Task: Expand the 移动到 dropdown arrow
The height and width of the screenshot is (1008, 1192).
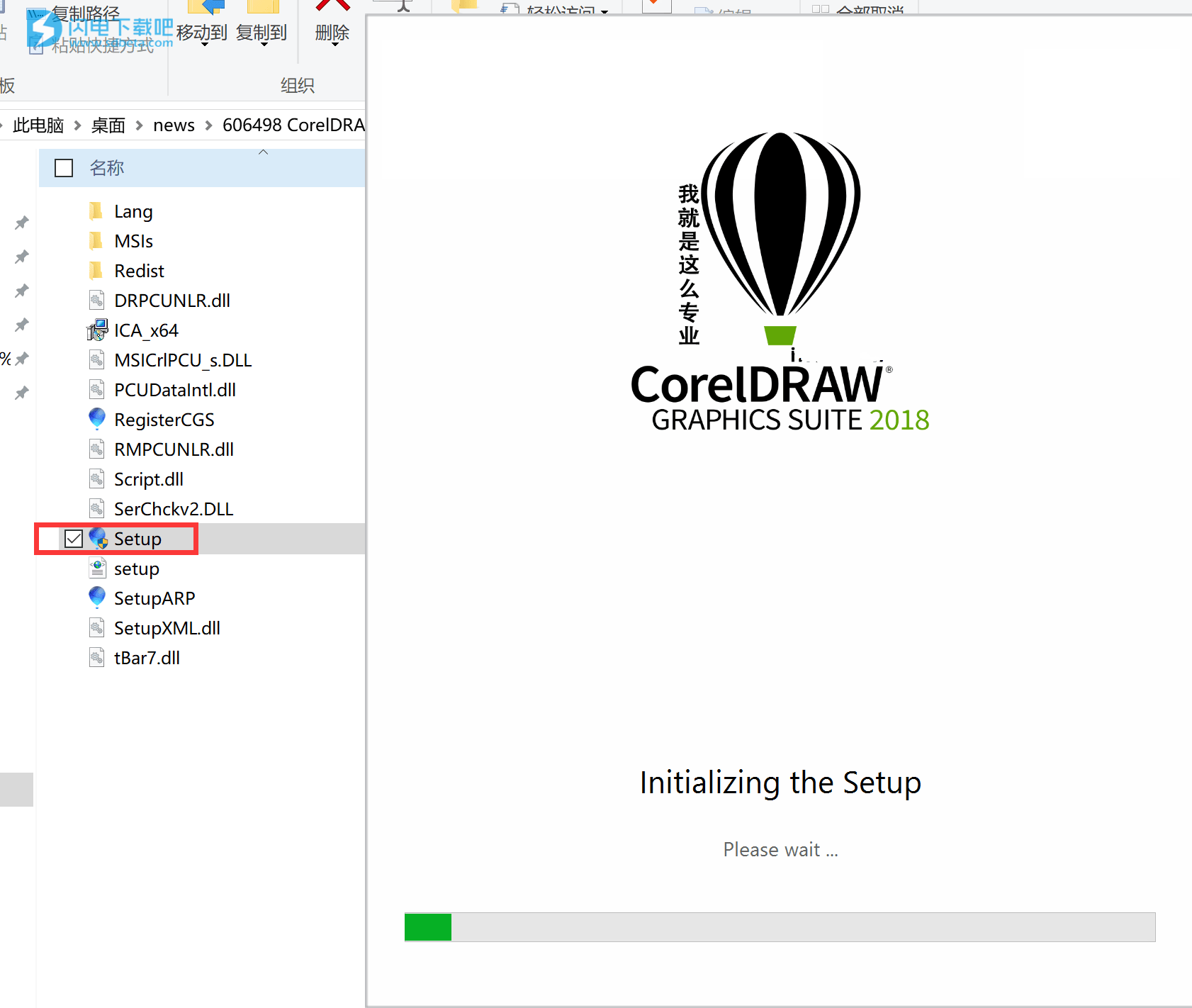Action: 204,45
